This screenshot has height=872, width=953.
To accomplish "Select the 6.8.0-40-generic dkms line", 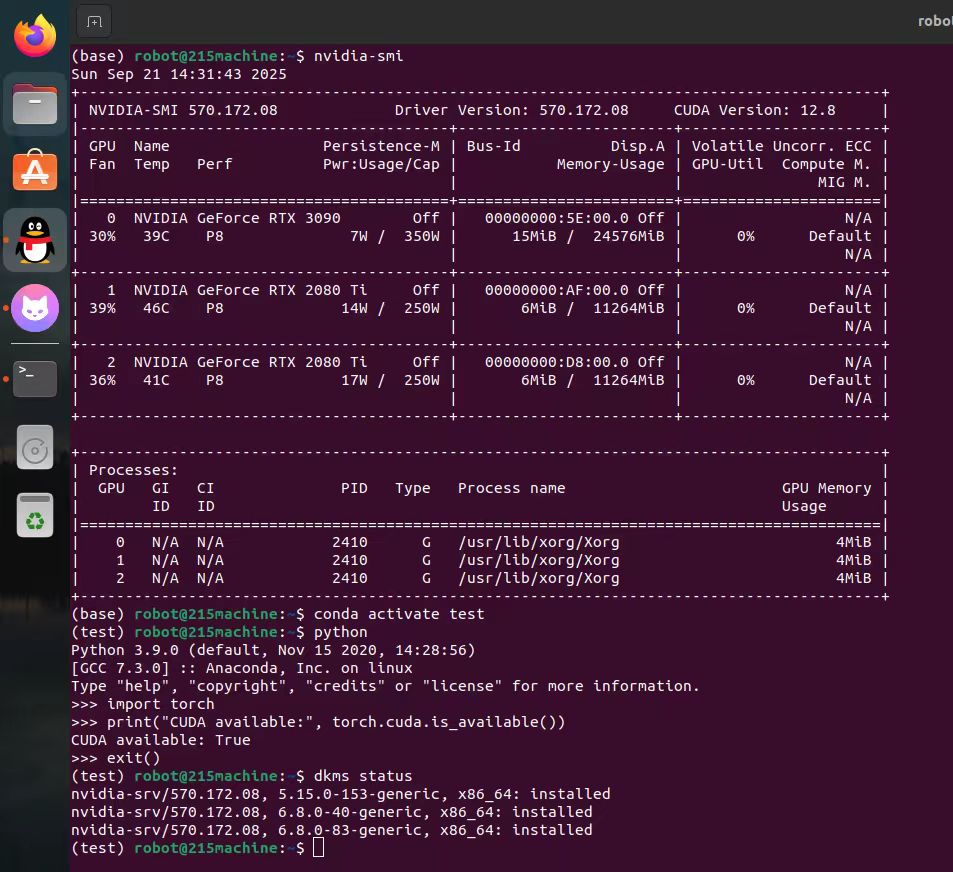I will 331,812.
